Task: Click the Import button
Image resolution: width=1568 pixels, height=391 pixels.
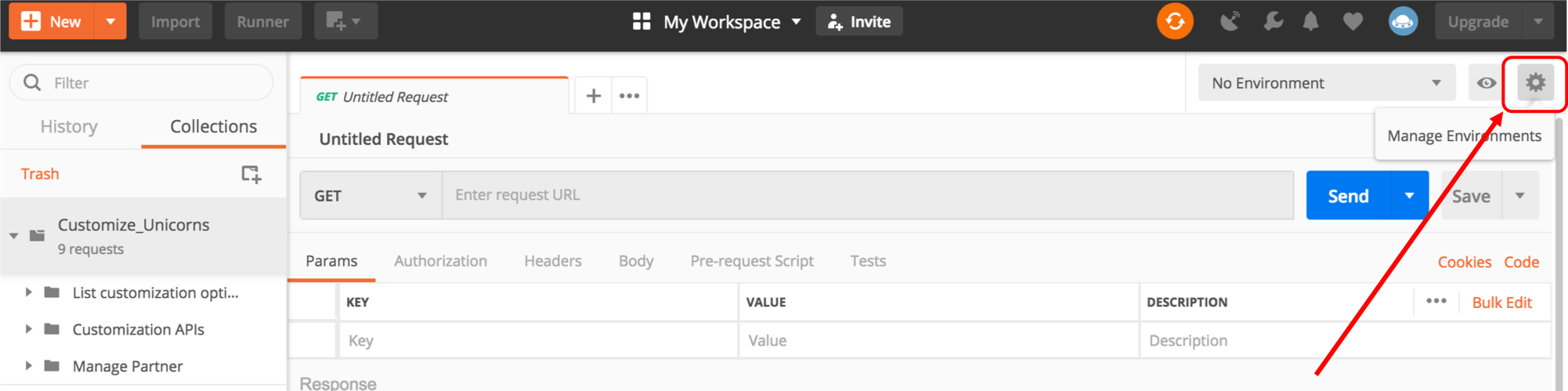Action: click(x=175, y=21)
